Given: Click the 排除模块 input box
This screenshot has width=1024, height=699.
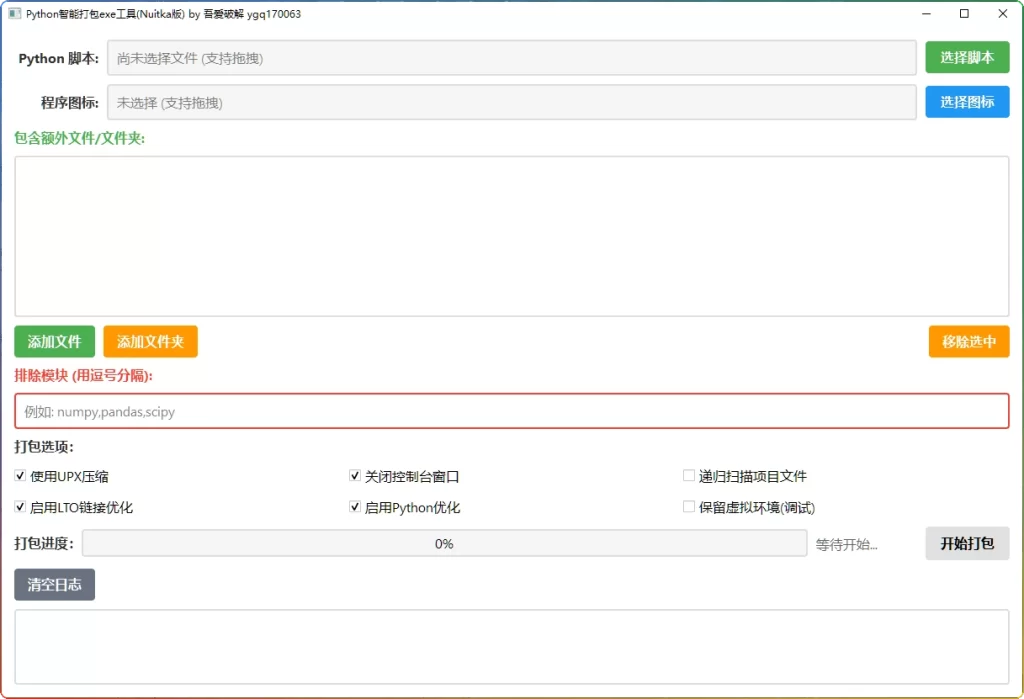Looking at the screenshot, I should pos(510,410).
